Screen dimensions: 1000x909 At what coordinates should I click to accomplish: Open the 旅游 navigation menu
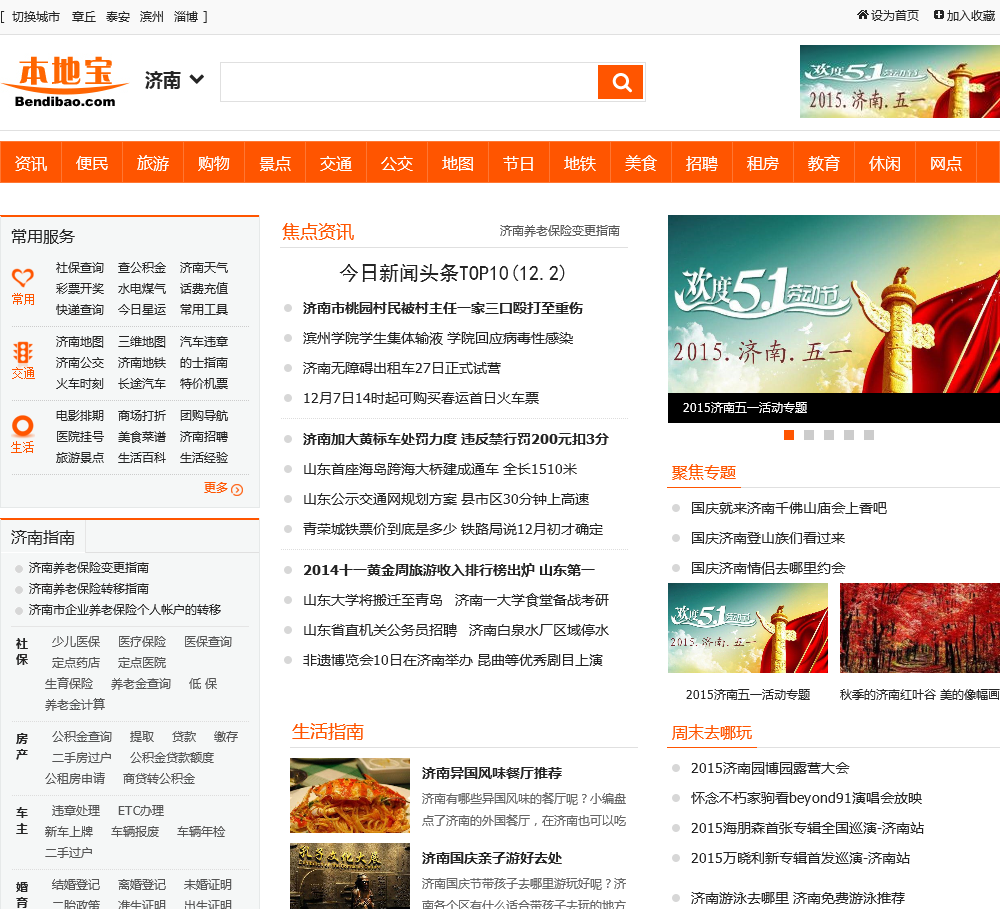(x=153, y=163)
